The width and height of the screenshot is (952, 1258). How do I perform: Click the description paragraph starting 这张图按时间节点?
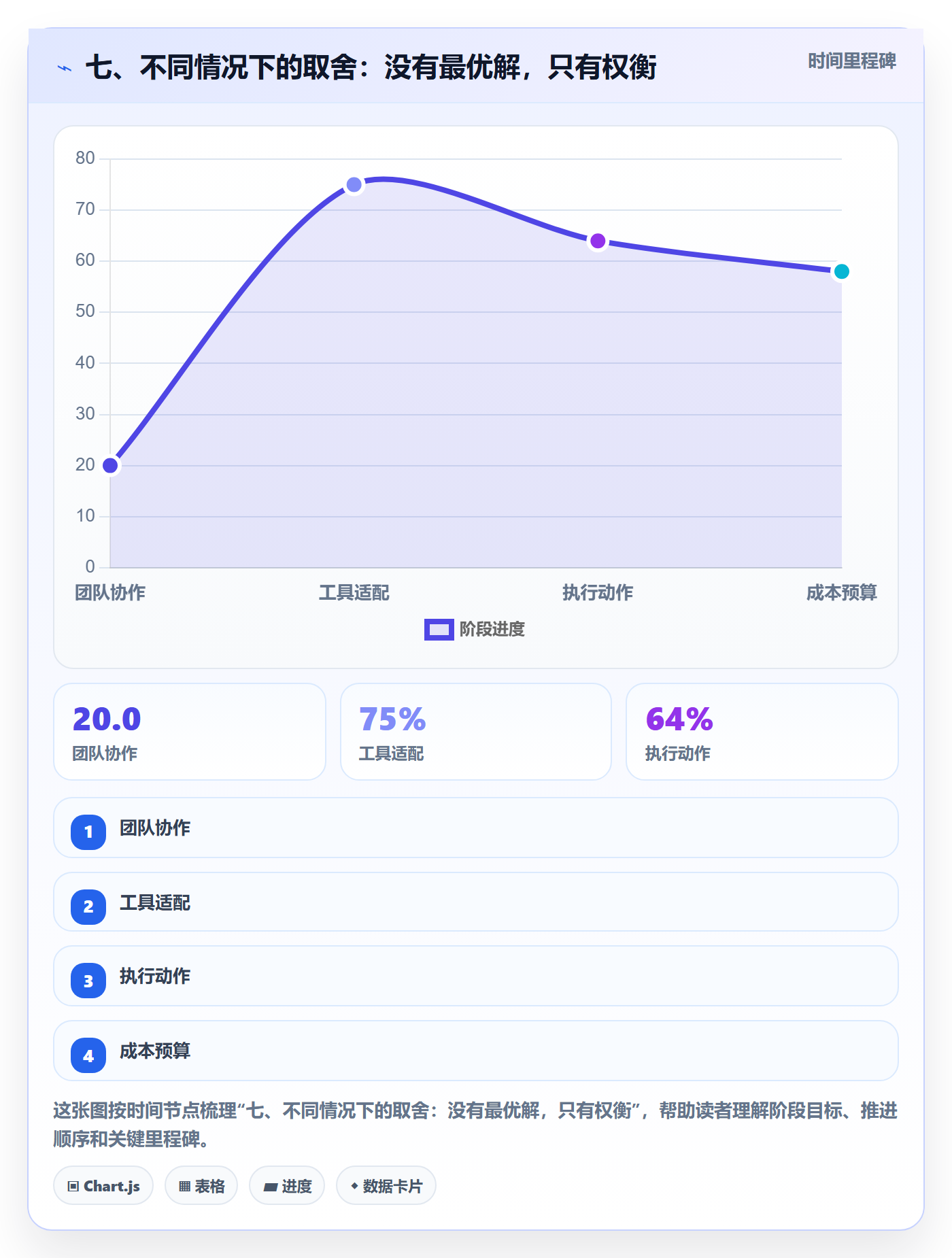(x=475, y=1125)
